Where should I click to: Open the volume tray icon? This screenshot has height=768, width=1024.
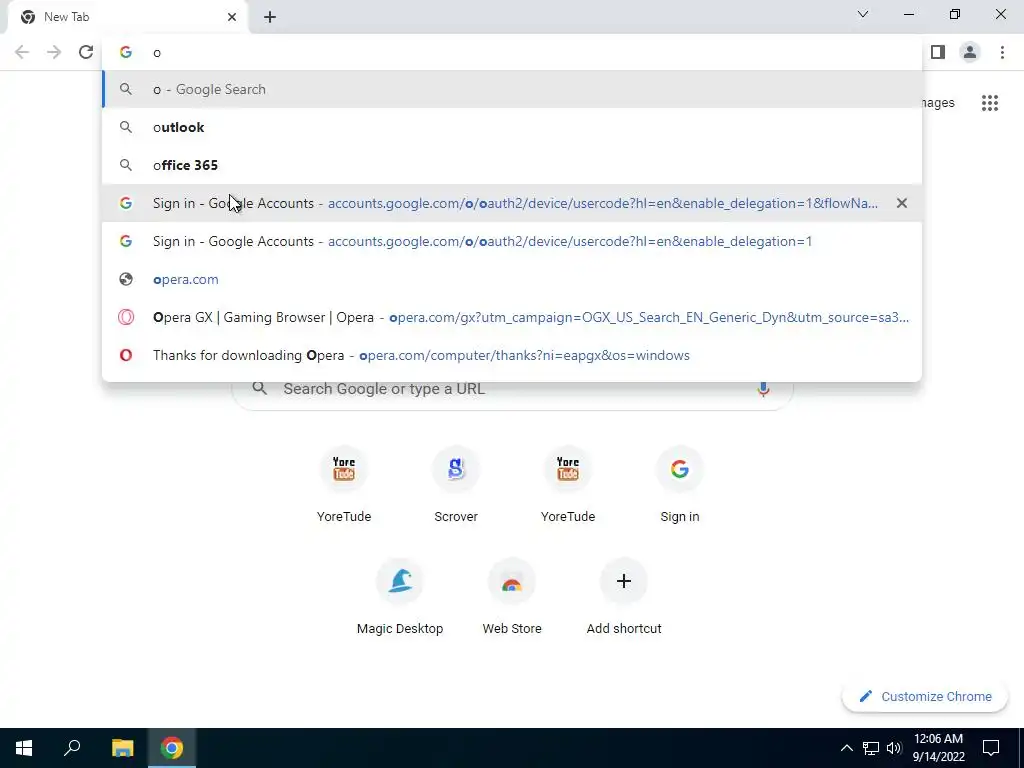(x=894, y=748)
